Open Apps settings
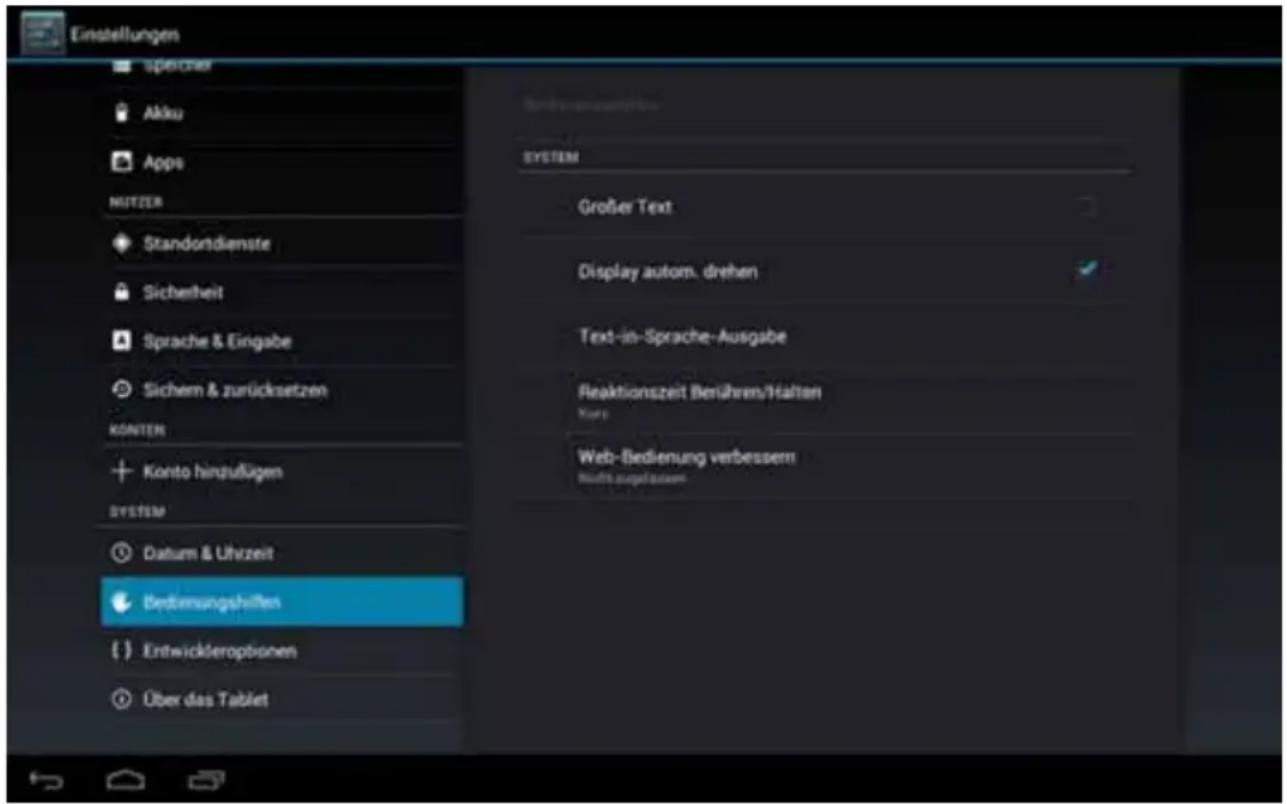The width and height of the screenshot is (1287, 804). 282,162
